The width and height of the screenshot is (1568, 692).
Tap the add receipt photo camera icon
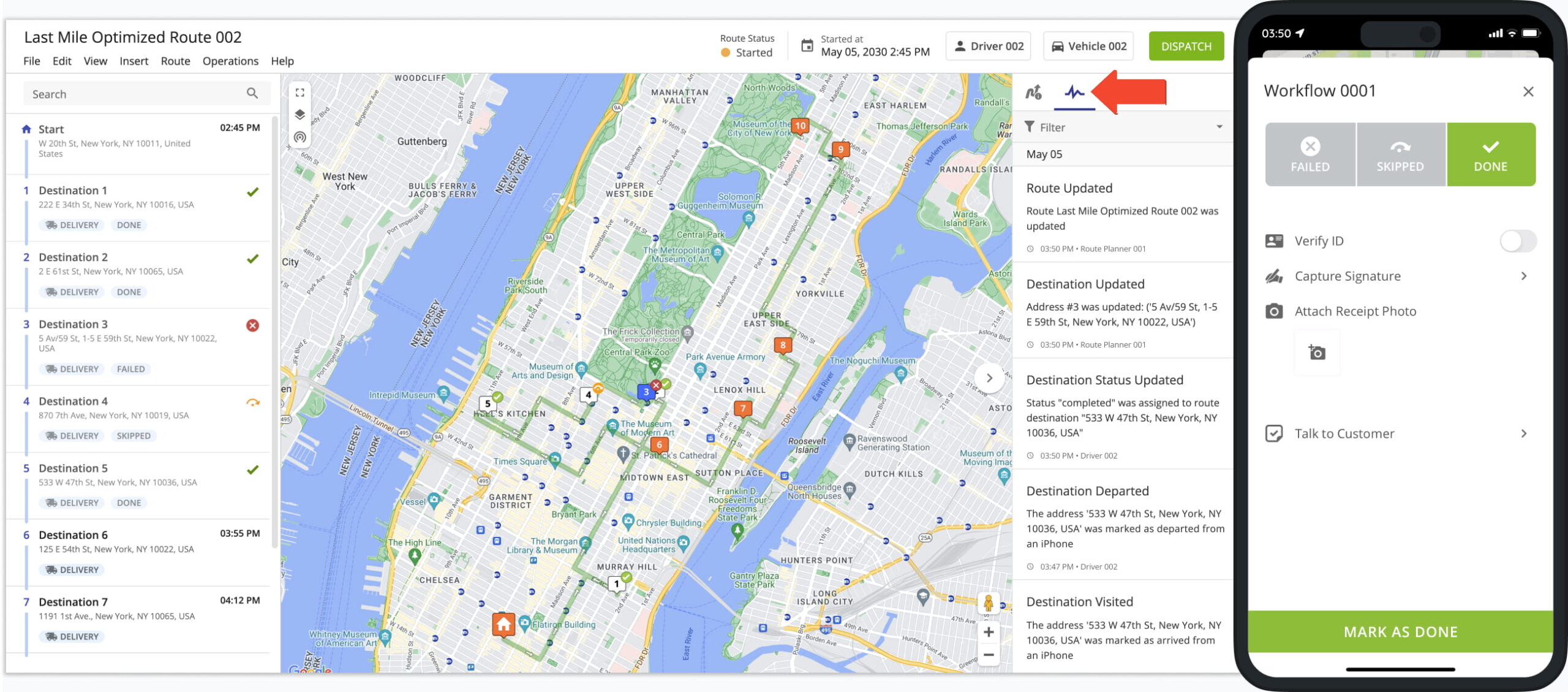tap(1316, 352)
